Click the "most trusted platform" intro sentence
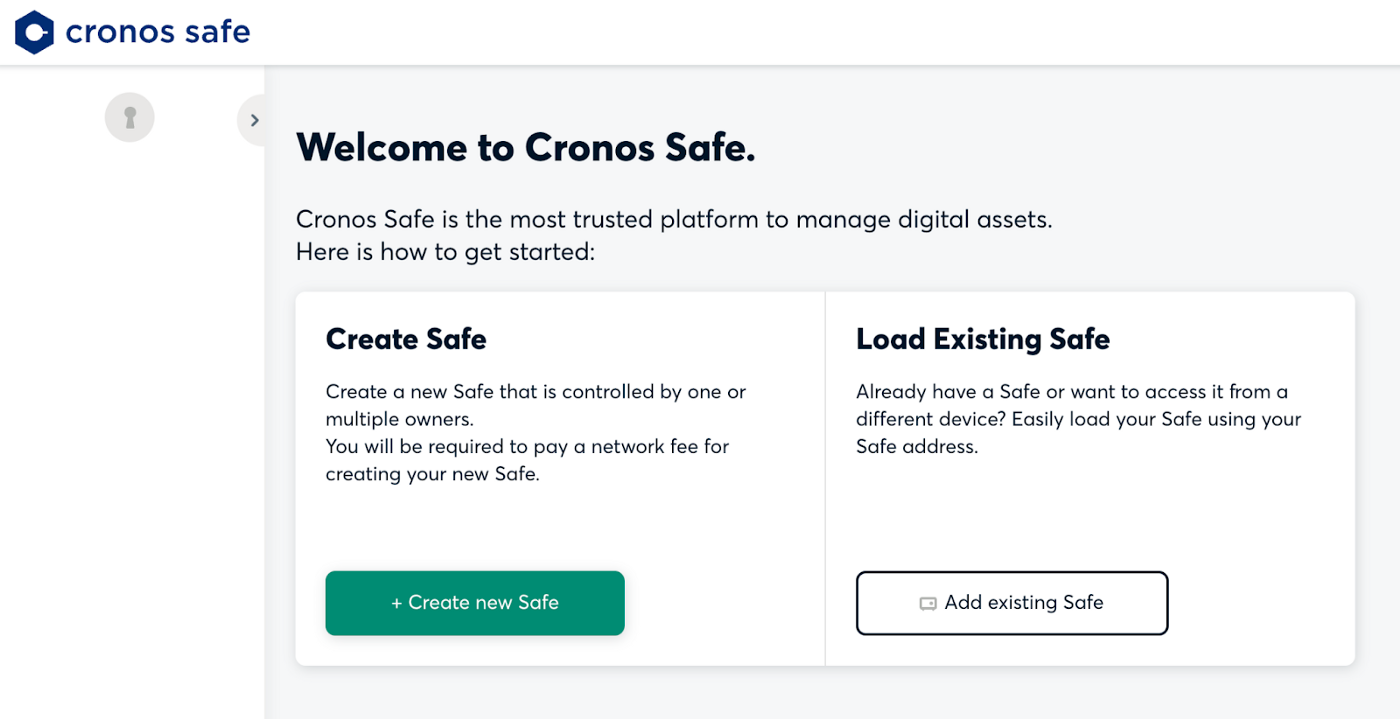 (674, 219)
